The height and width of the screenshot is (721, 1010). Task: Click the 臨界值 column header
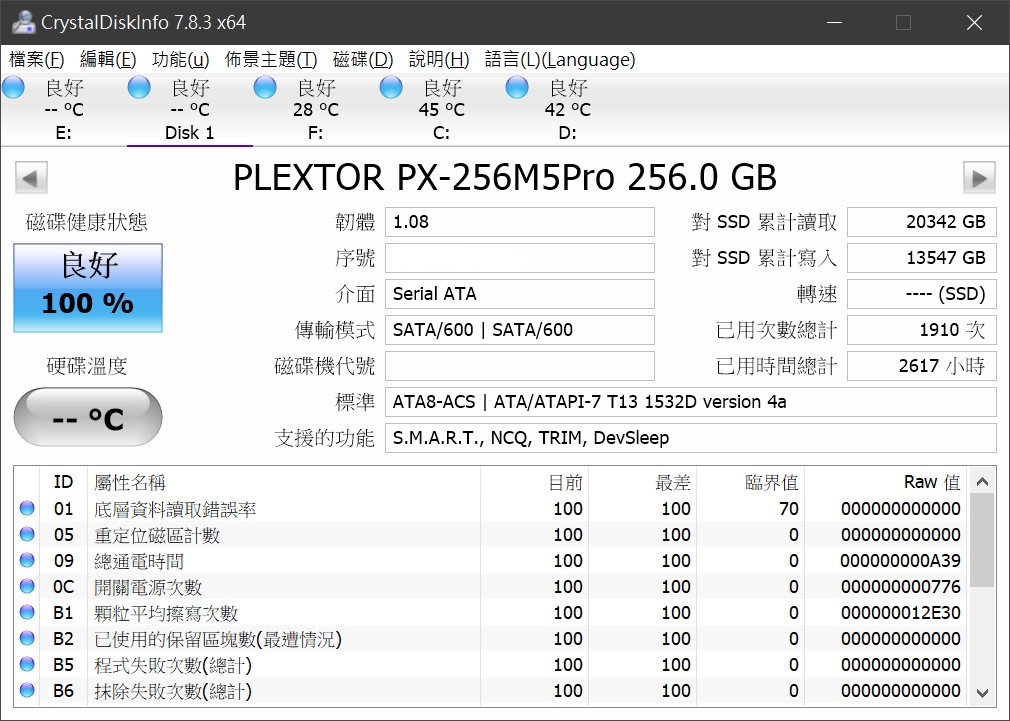(750, 482)
